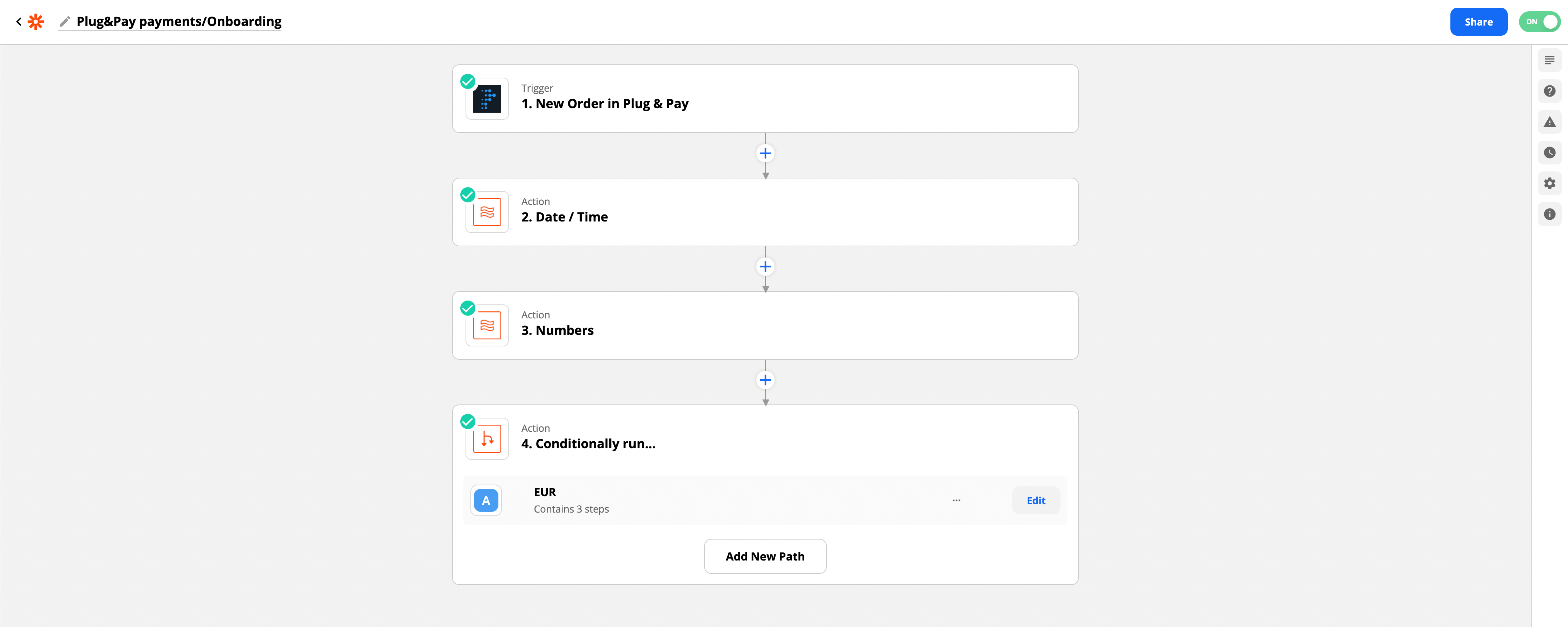This screenshot has width=1568, height=627.
Task: Open step 1 New Order in Plug & Pay
Action: click(765, 99)
